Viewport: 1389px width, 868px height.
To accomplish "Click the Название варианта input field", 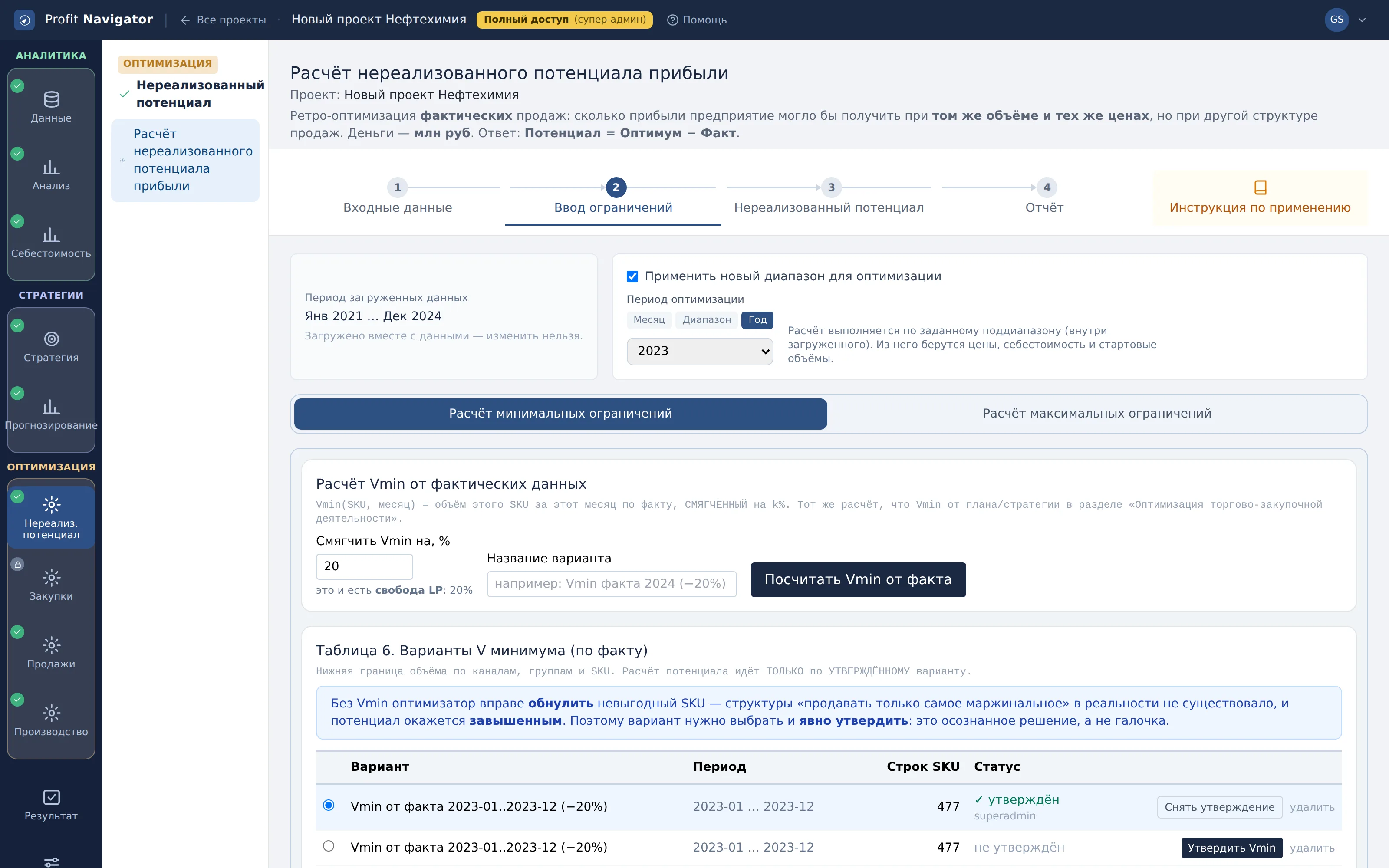I will pyautogui.click(x=611, y=583).
